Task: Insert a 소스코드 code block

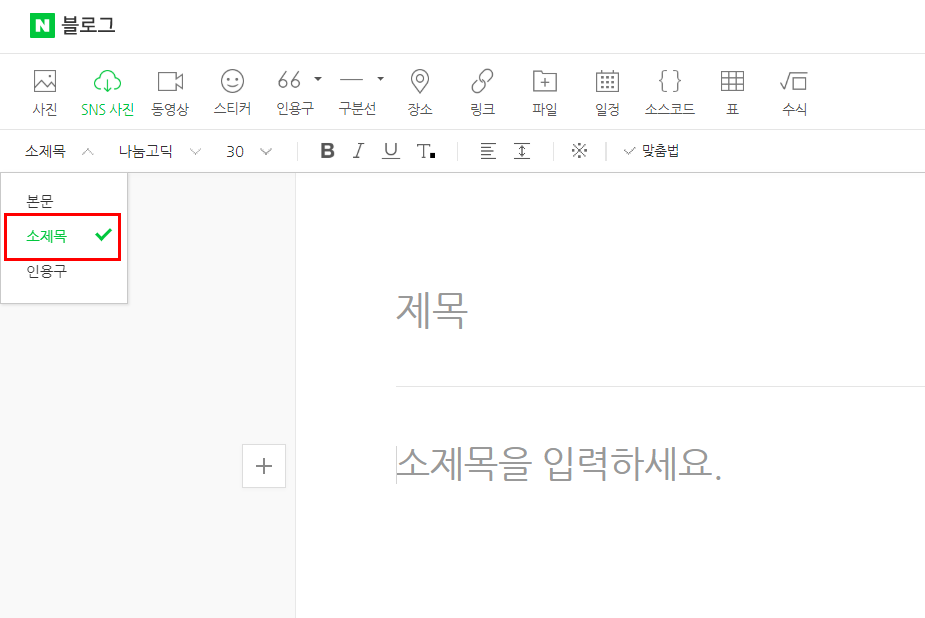Action: [670, 93]
